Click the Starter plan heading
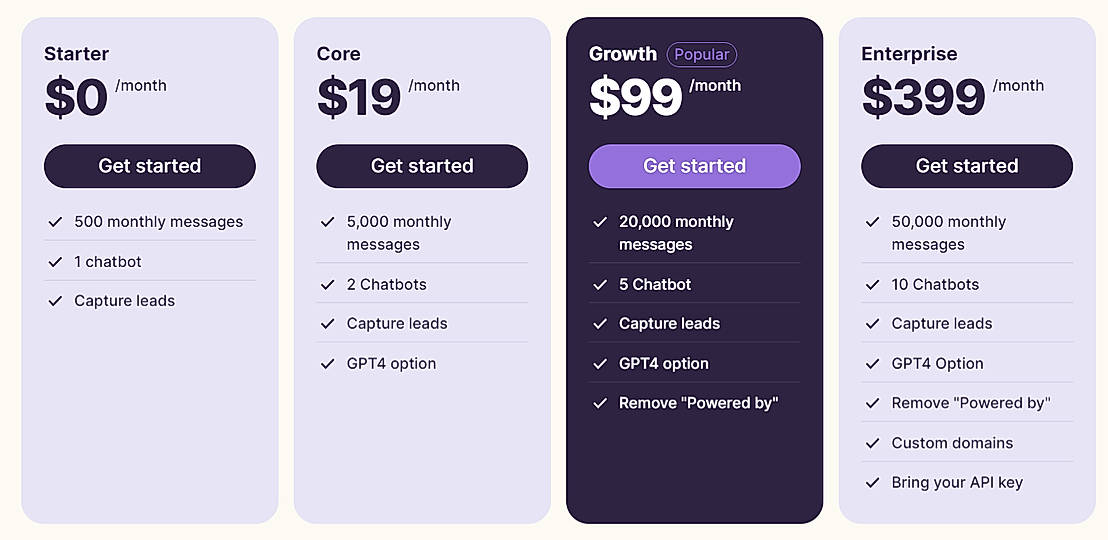The width and height of the screenshot is (1108, 540). click(77, 54)
